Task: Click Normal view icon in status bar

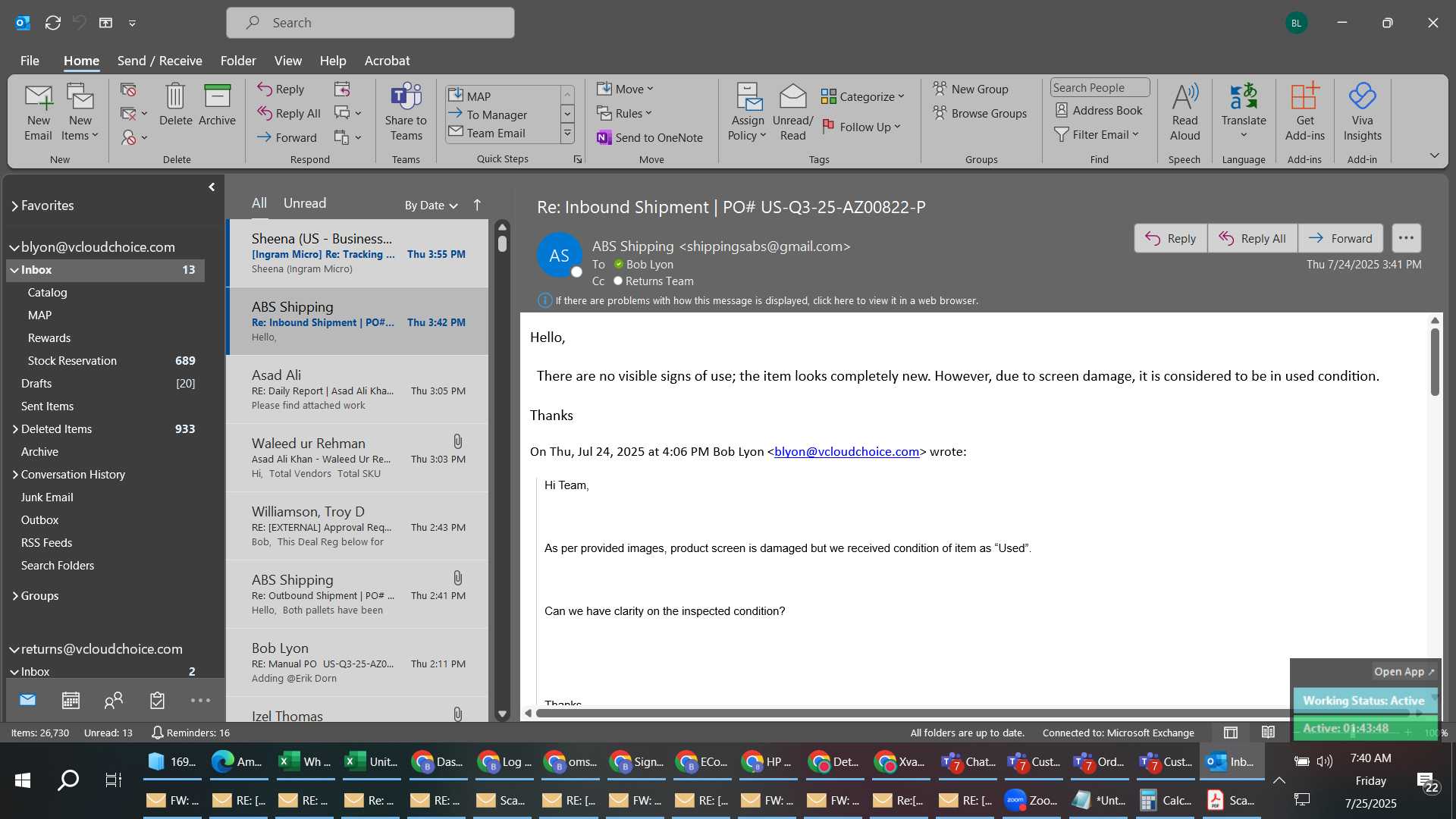Action: (x=1231, y=732)
